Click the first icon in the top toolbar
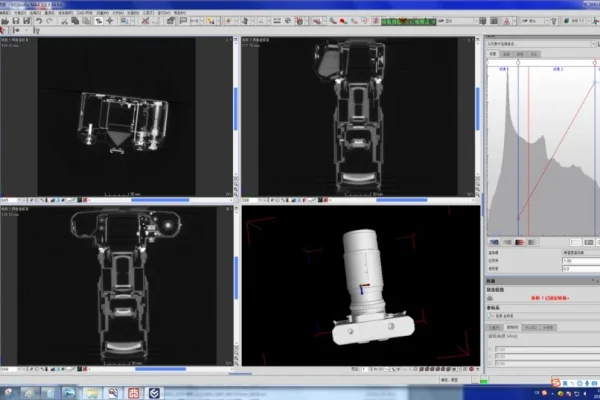This screenshot has width=600, height=400. [5, 20]
